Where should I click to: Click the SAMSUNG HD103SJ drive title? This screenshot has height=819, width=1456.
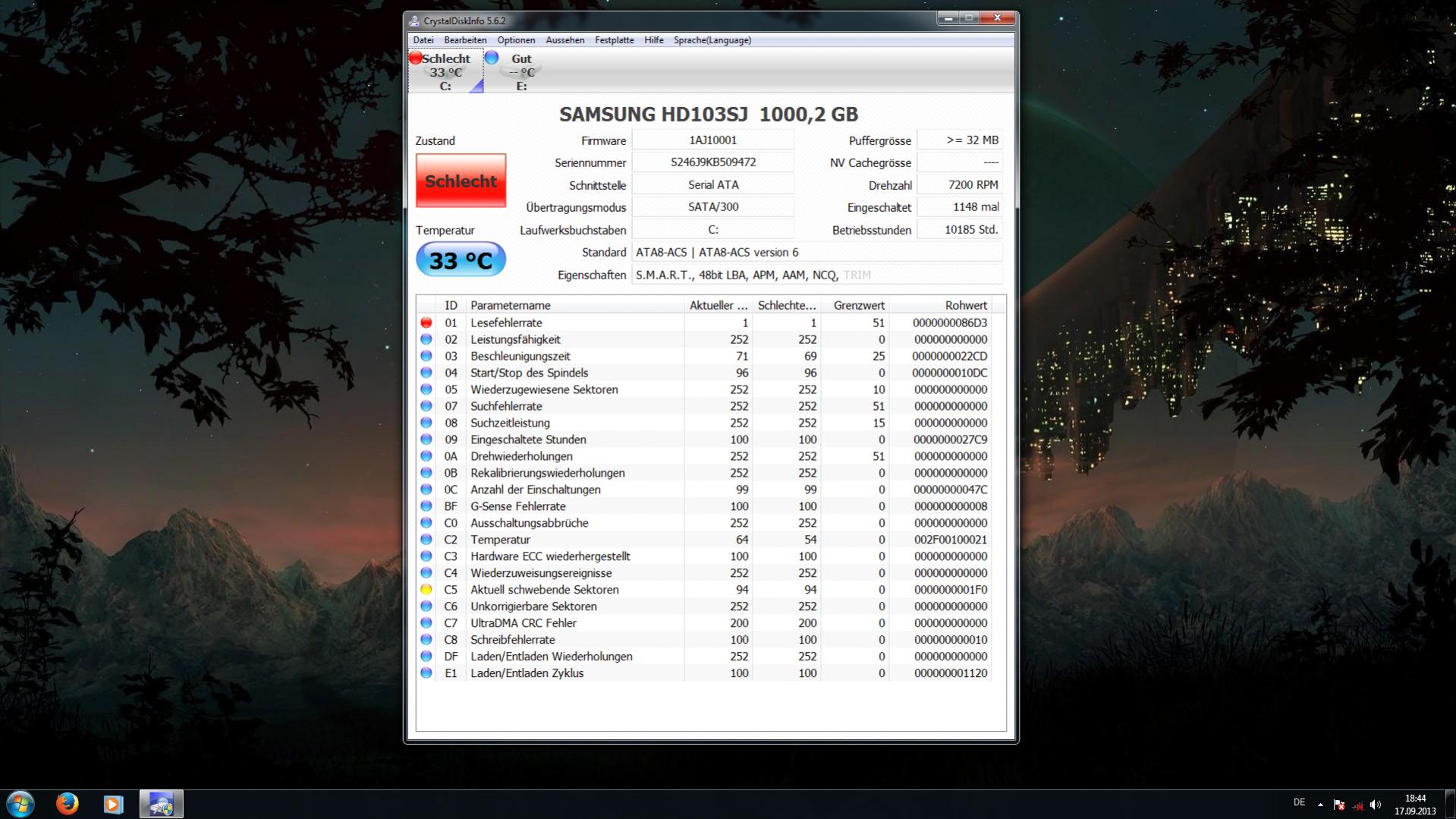click(709, 115)
